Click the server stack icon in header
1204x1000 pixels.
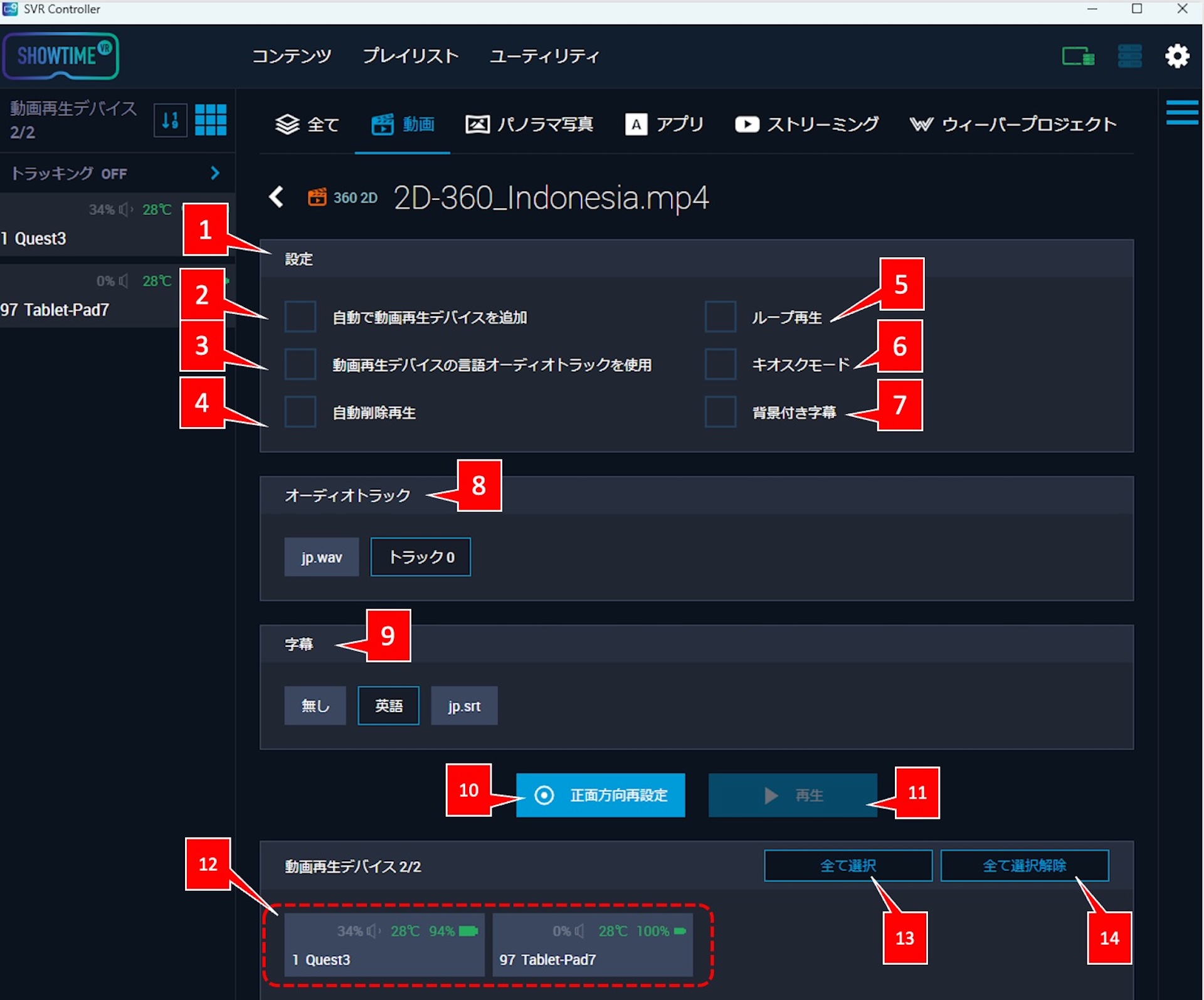coord(1129,56)
